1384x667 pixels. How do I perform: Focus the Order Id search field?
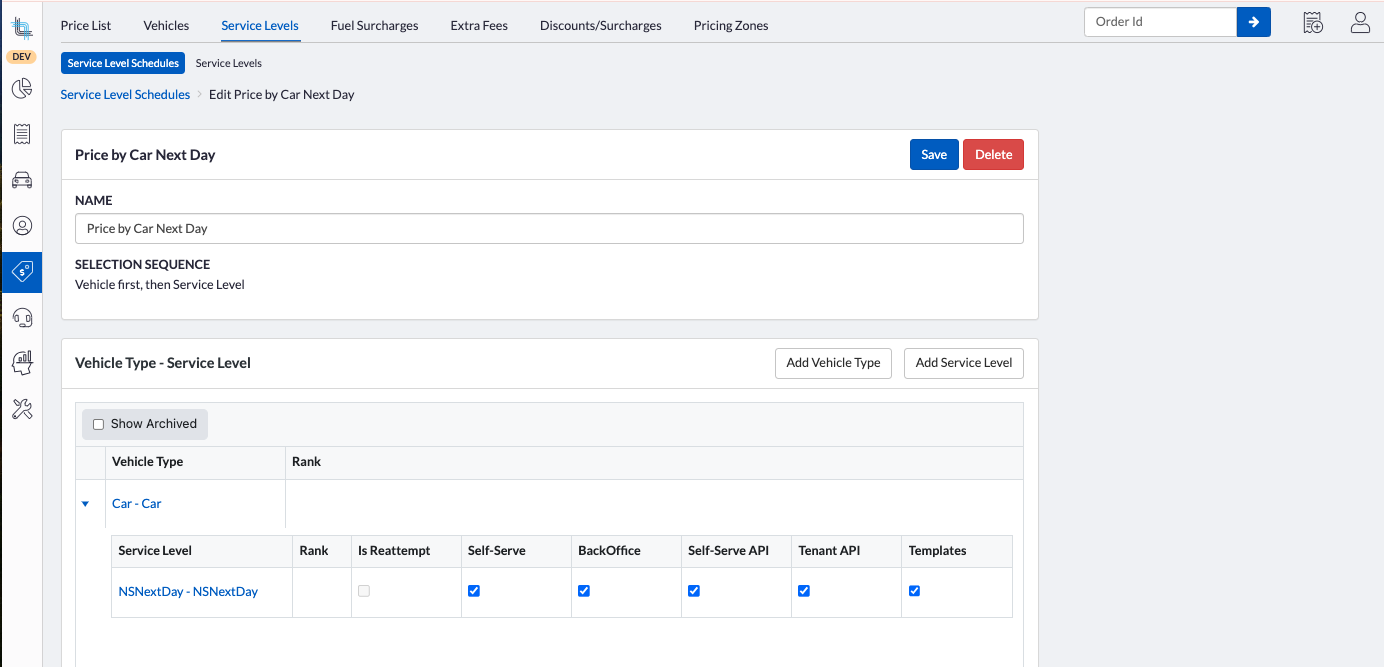[x=1160, y=22]
